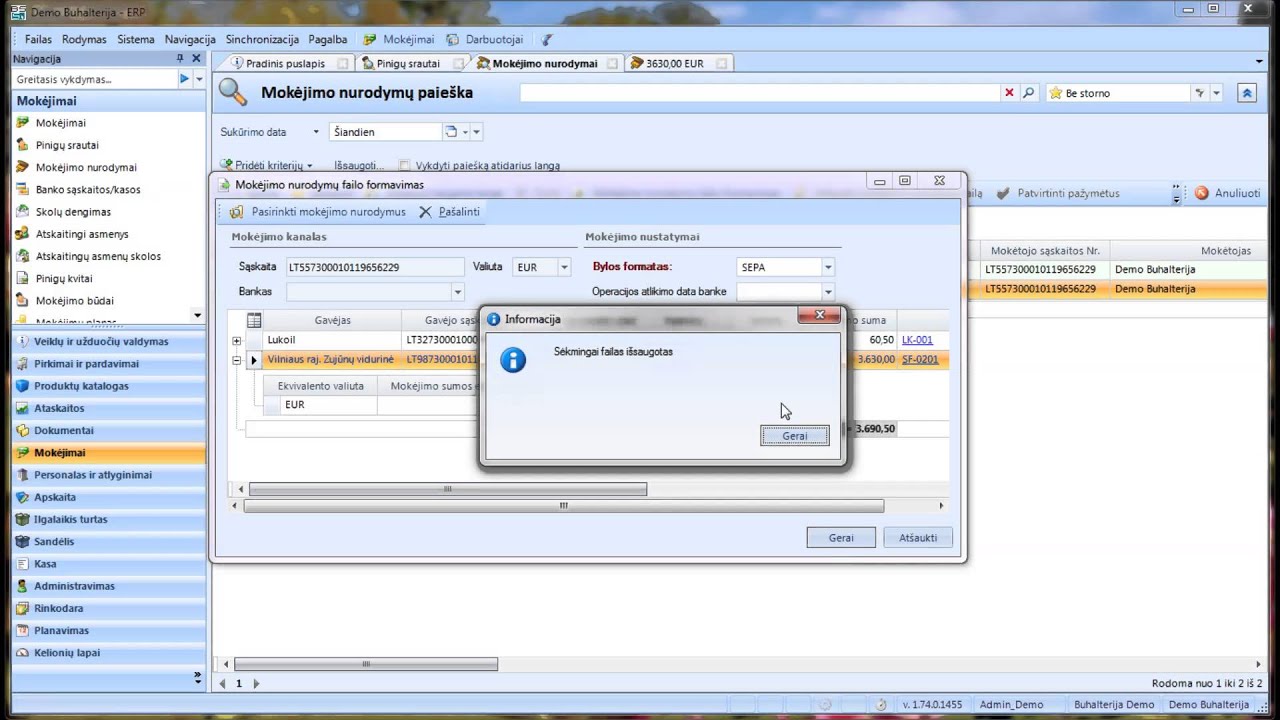Open the Dokumentai section
Image resolution: width=1280 pixels, height=720 pixels.
[x=108, y=430]
